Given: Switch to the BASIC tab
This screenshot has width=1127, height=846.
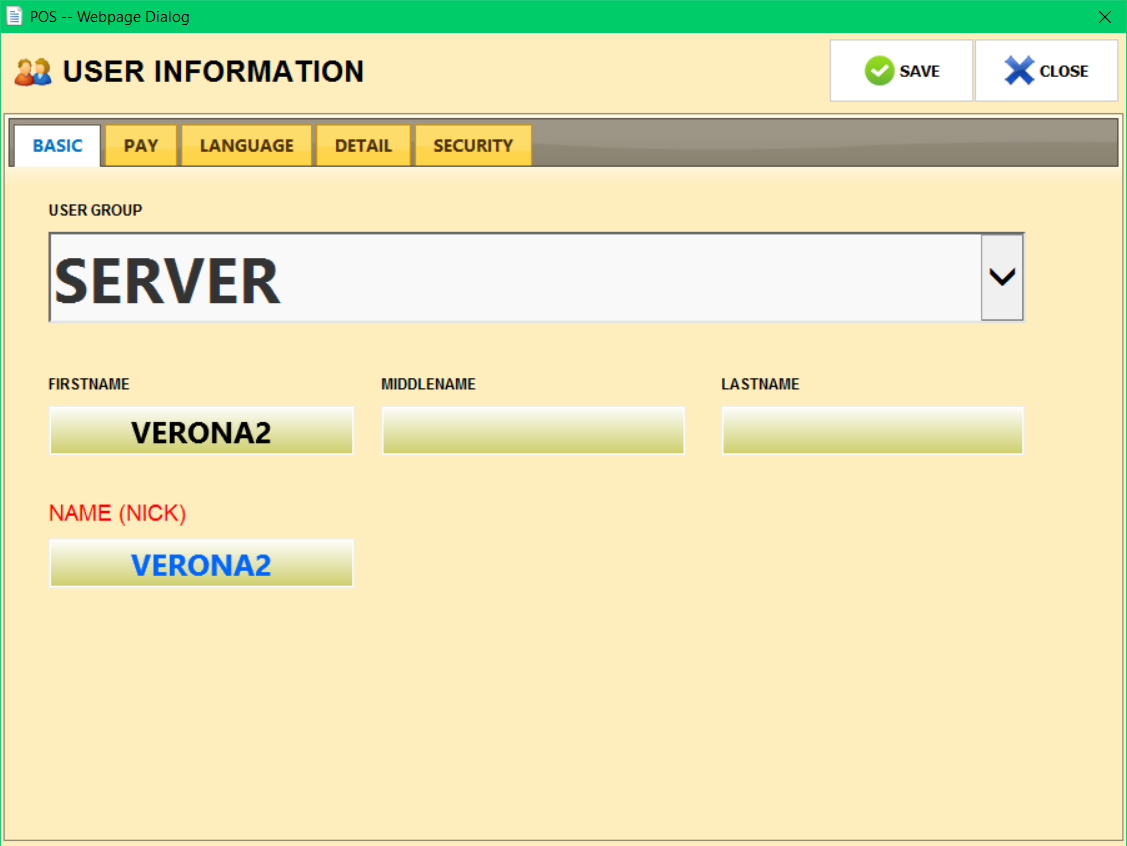Looking at the screenshot, I should point(57,146).
